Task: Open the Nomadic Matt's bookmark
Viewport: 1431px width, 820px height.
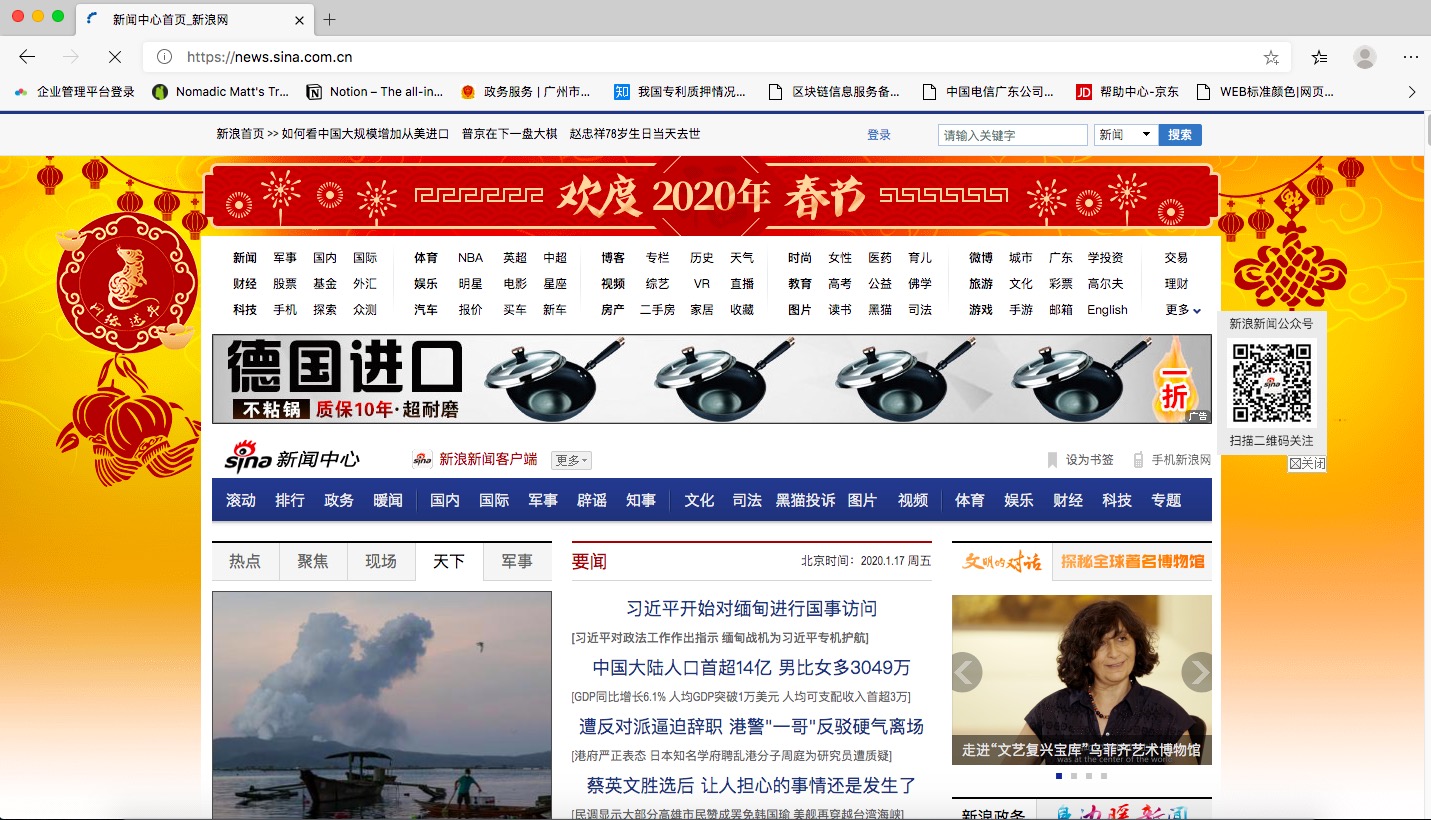Action: [221, 92]
